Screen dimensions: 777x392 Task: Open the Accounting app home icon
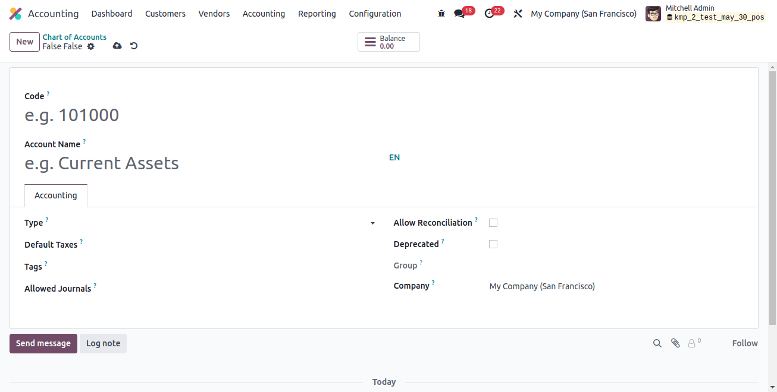click(x=15, y=14)
